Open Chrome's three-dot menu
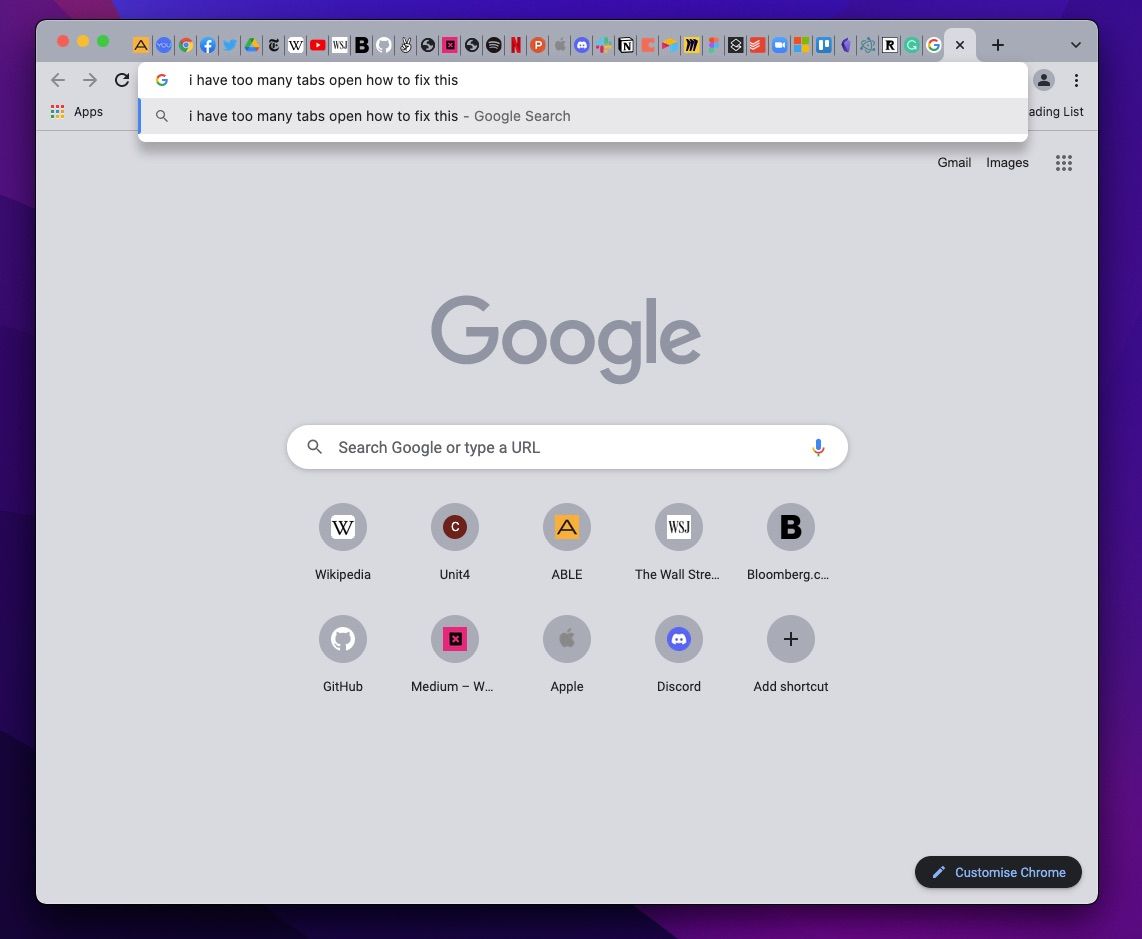The width and height of the screenshot is (1142, 939). tap(1076, 80)
